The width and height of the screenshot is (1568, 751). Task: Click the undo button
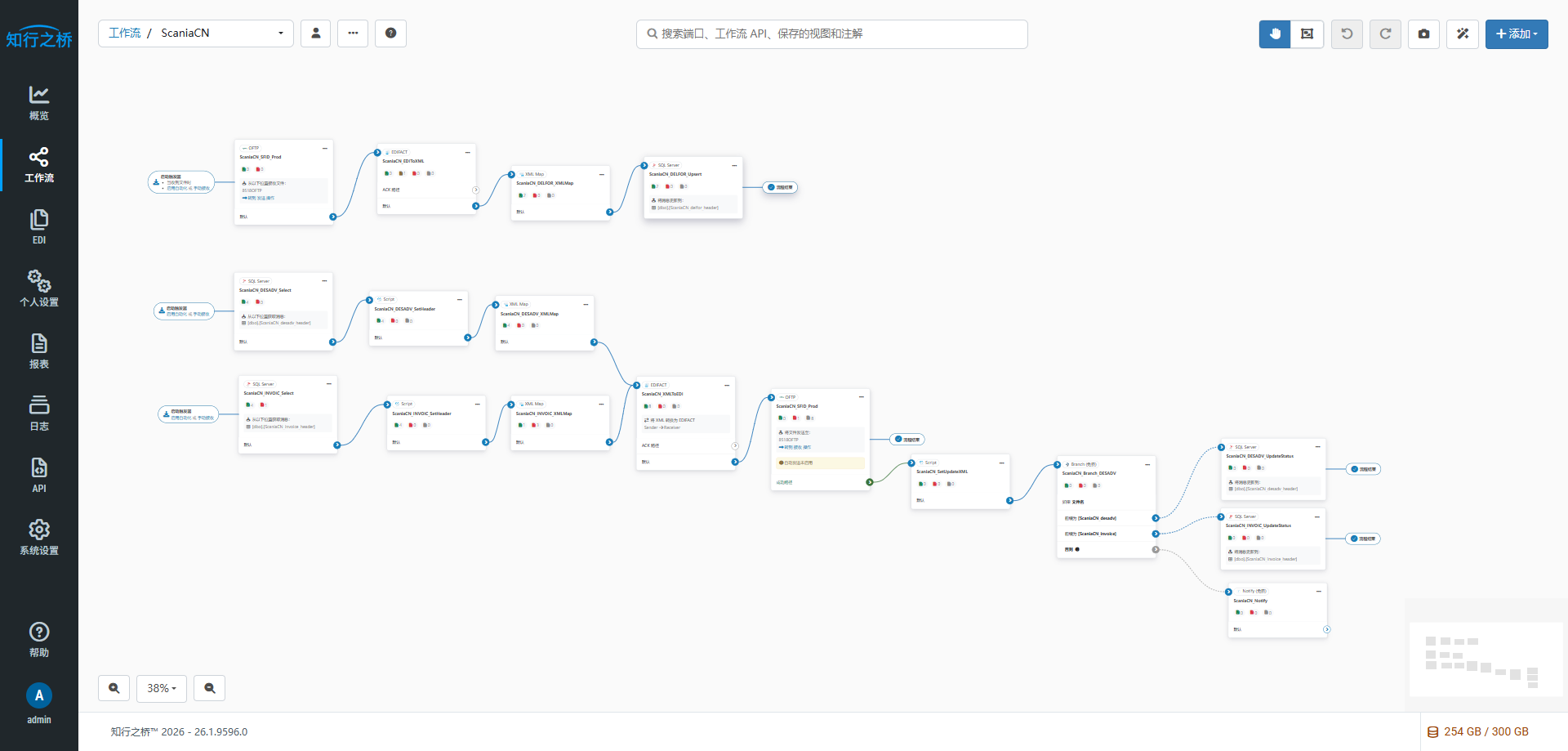click(1347, 34)
